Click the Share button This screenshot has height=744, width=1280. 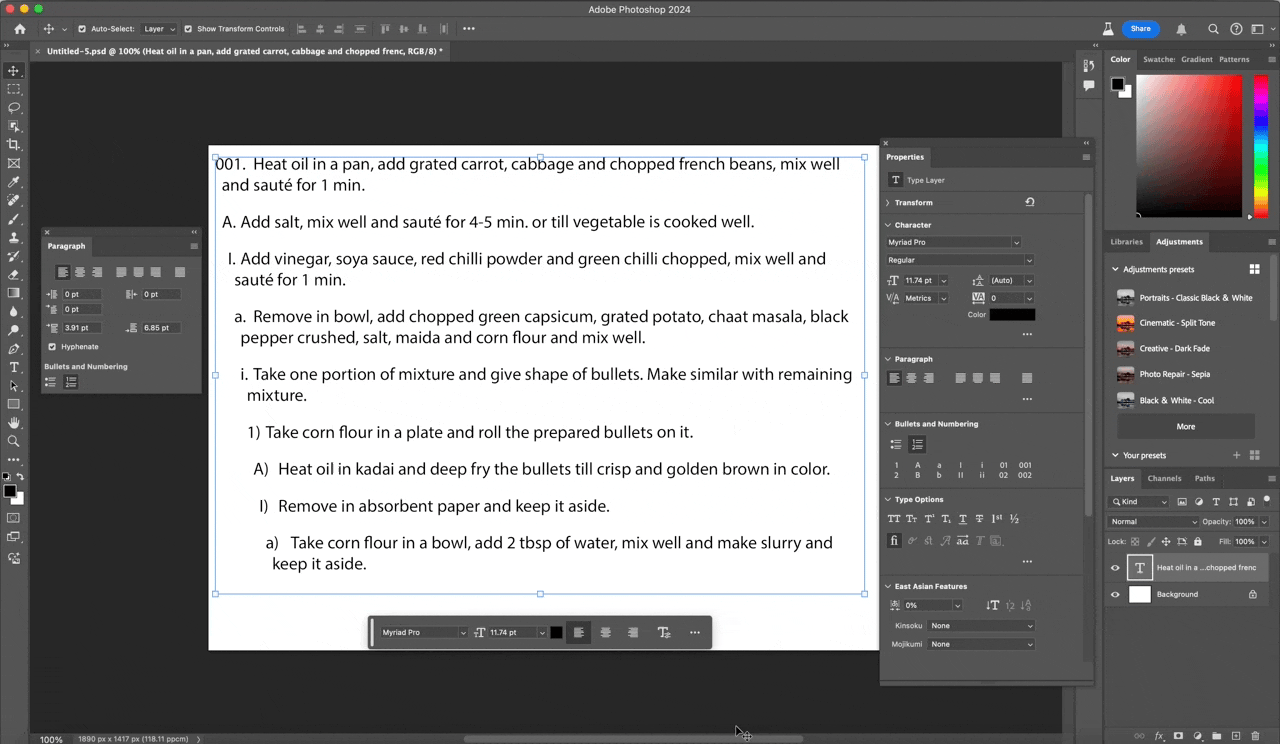[1140, 29]
